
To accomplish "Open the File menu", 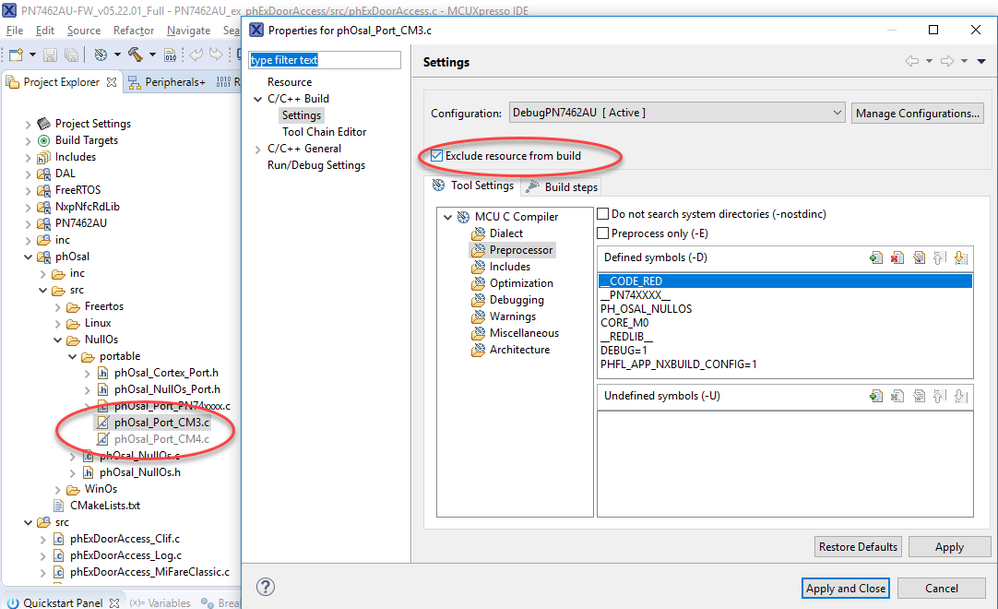I will click(14, 31).
